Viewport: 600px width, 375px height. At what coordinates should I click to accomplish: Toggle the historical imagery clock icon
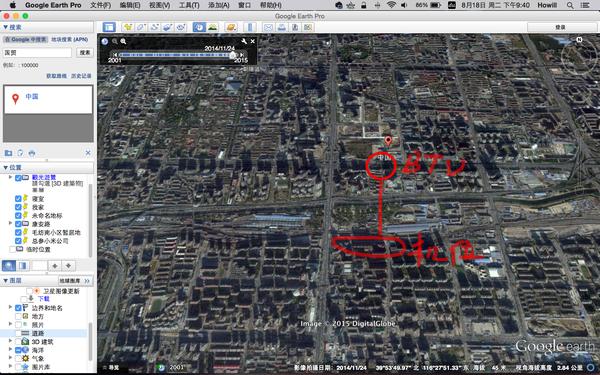tap(199, 27)
